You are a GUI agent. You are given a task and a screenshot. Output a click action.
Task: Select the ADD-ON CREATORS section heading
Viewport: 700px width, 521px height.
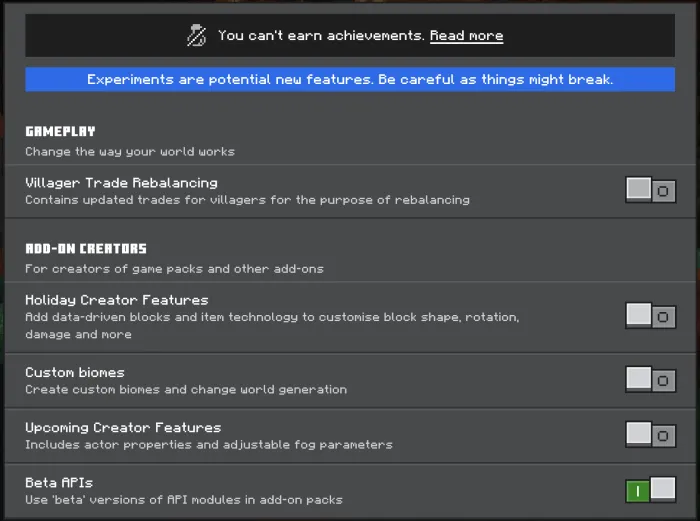(86, 248)
